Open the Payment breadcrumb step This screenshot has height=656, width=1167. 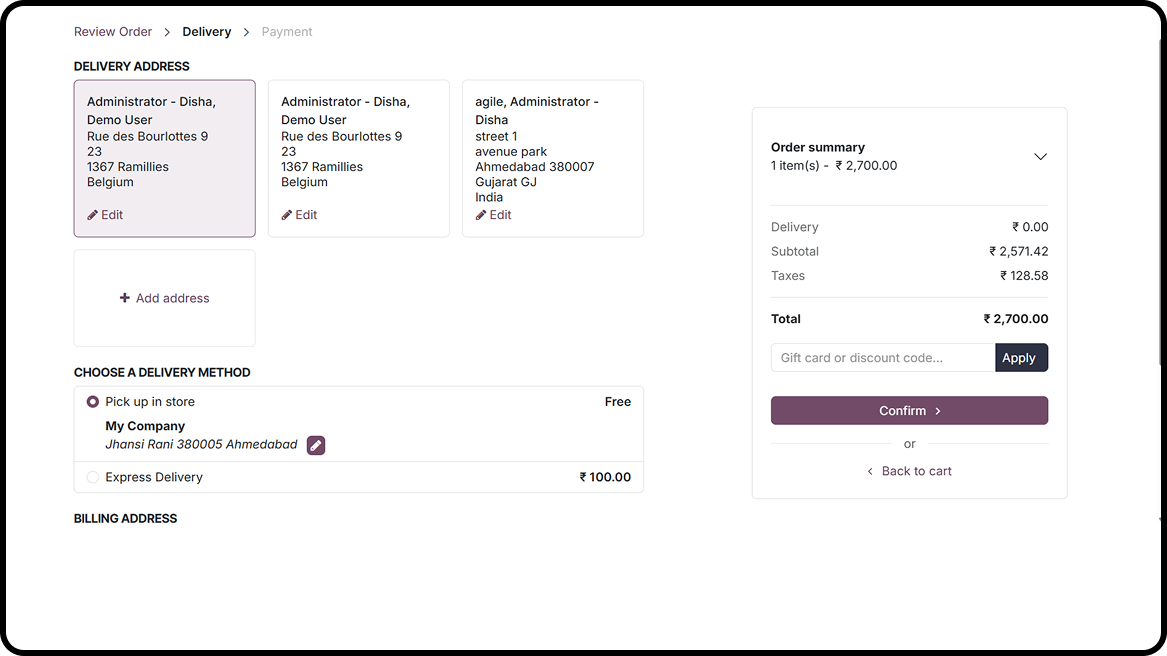click(x=287, y=32)
